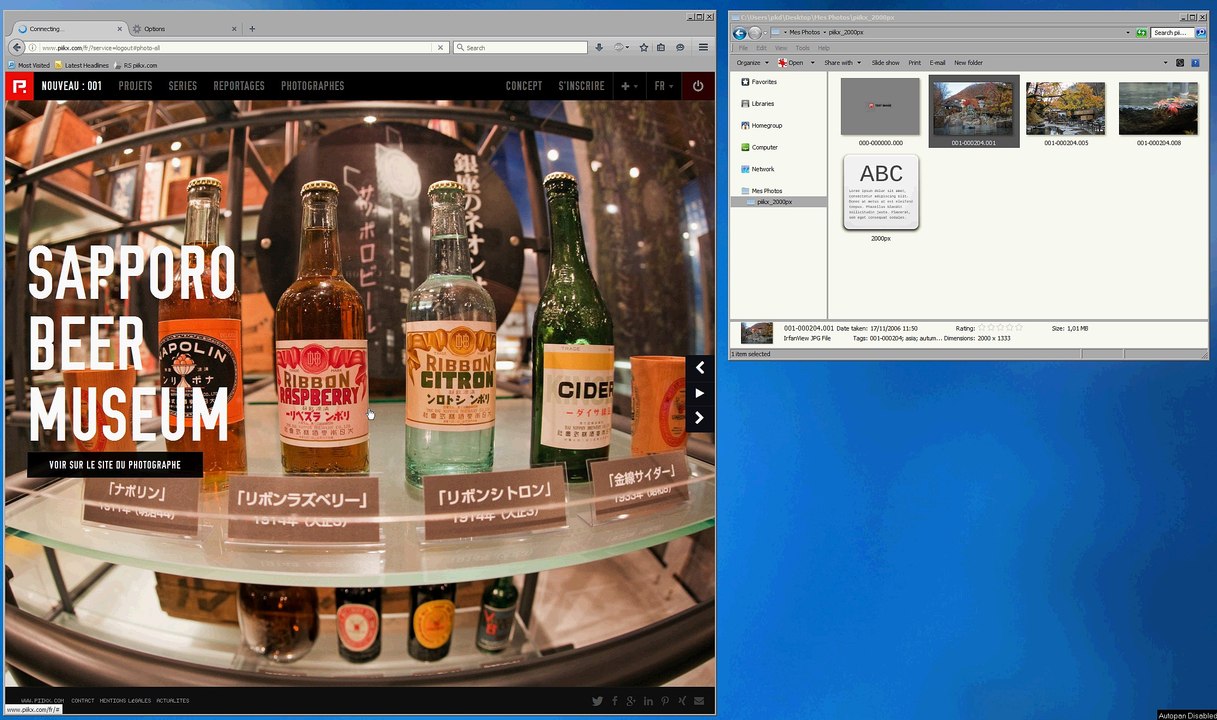Viewport: 1217px width, 720px height.
Task: Click ACTUALITES footer link
Action: coord(173,701)
